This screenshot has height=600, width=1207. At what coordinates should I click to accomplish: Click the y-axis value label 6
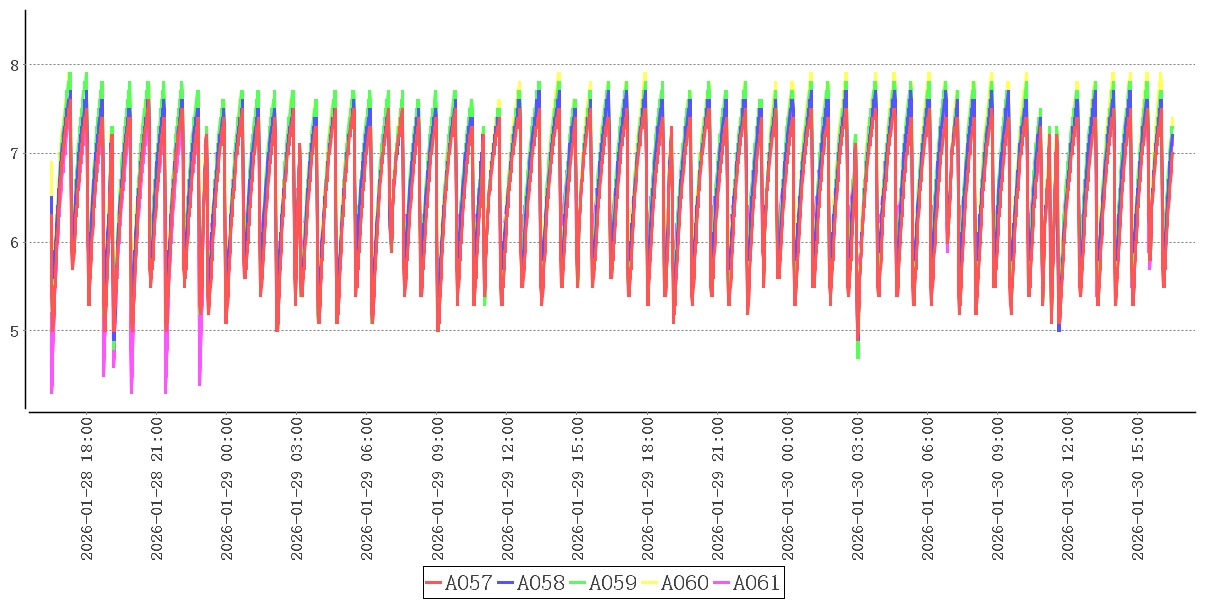[14, 242]
